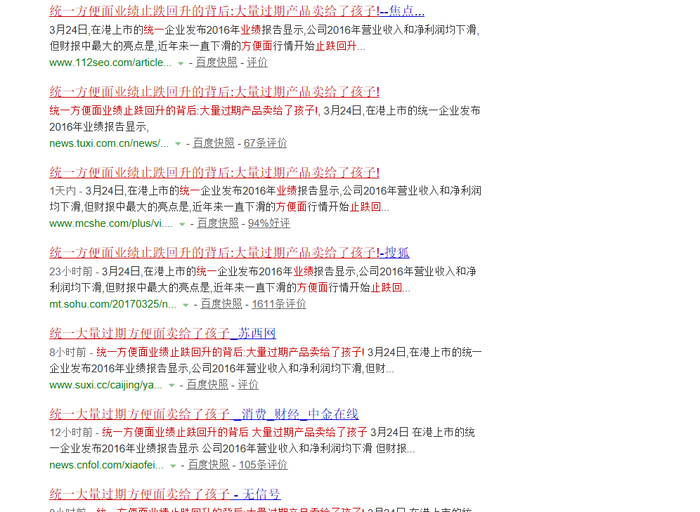Open result title above news.tuxi.com.cn URL
The height and width of the screenshot is (512, 700).
[214, 92]
